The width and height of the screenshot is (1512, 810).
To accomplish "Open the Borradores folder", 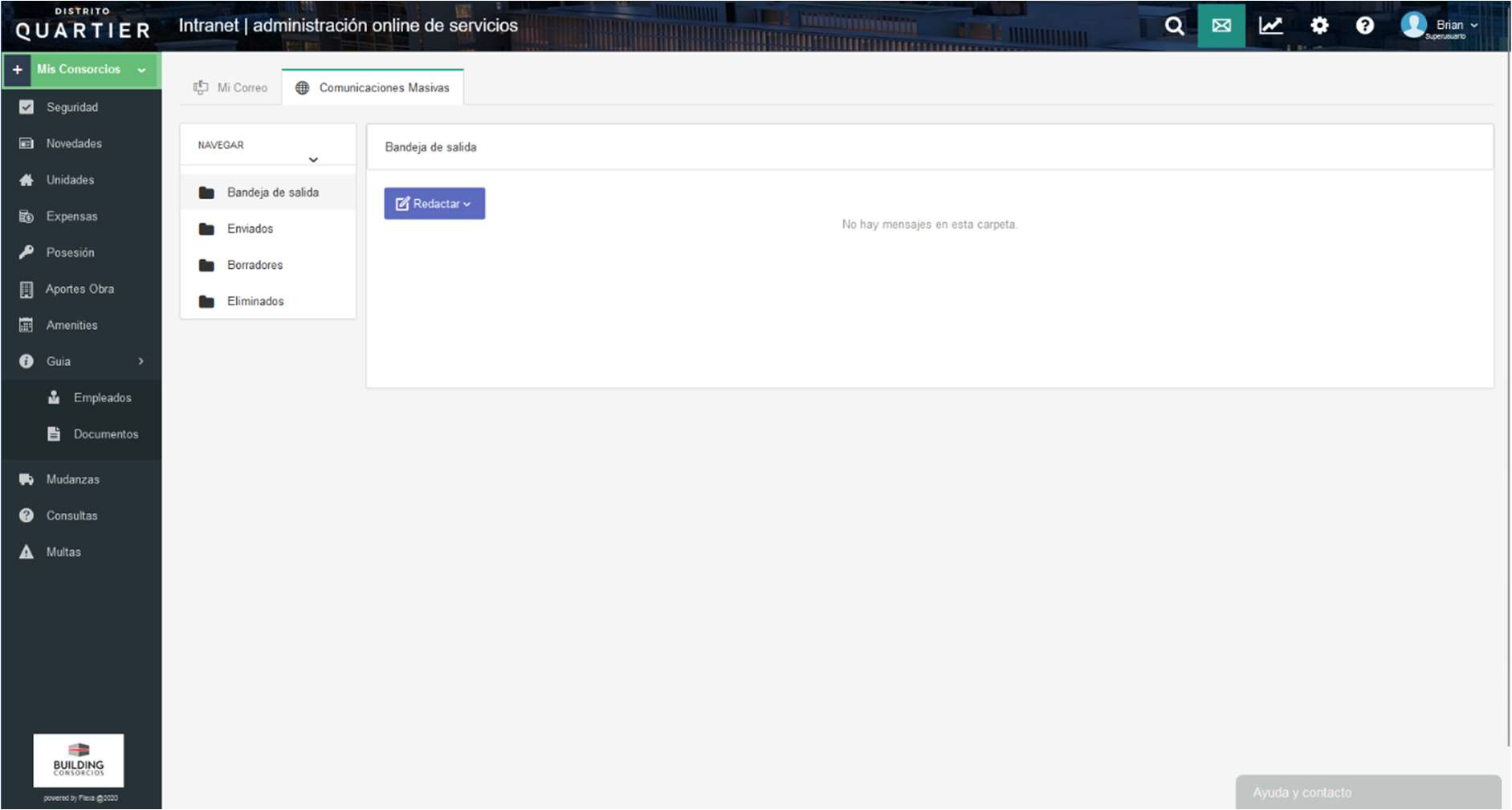I will pos(268,265).
